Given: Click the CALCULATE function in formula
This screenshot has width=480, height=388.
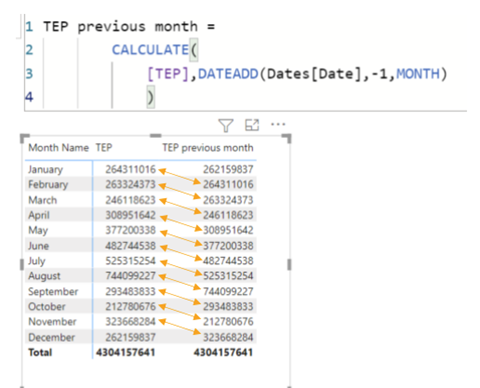Looking at the screenshot, I should click(x=150, y=50).
